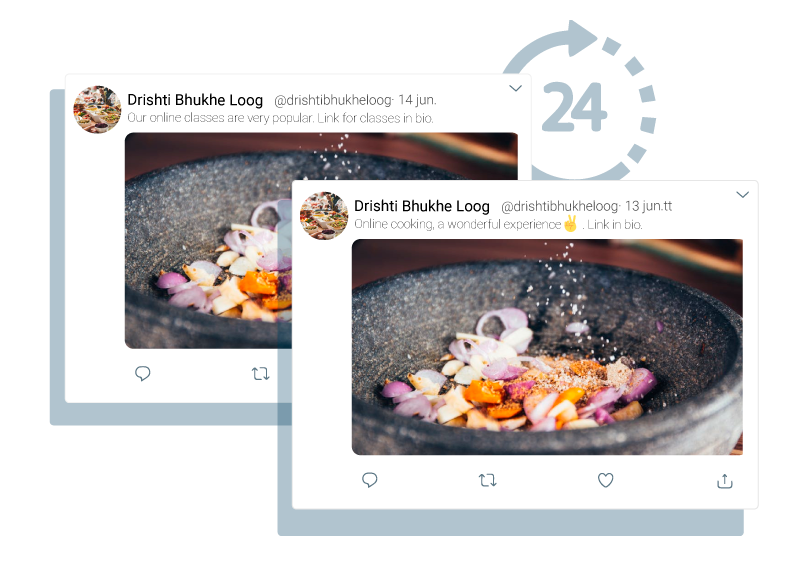Screen dimensions: 800x573
Task: Expand the chevron menu on the 13 jun tweet
Action: 742,194
